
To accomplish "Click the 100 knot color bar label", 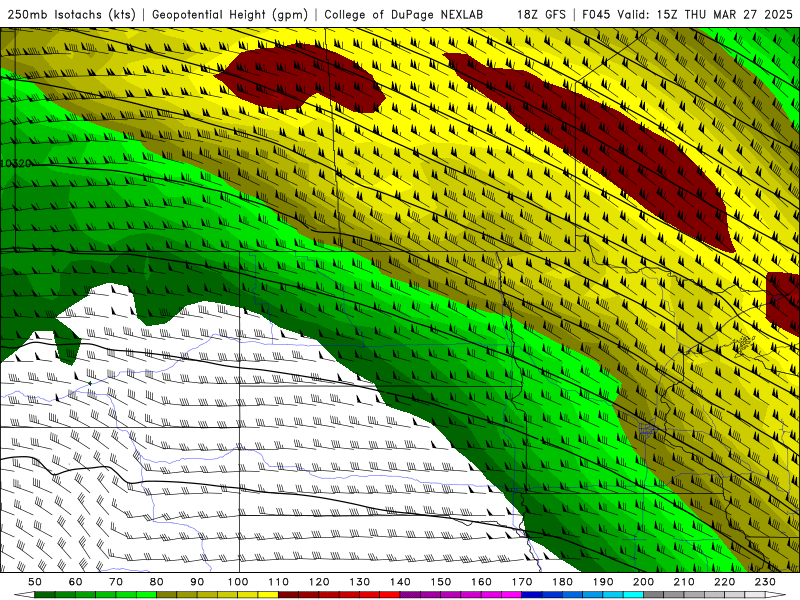I will pos(238,582).
